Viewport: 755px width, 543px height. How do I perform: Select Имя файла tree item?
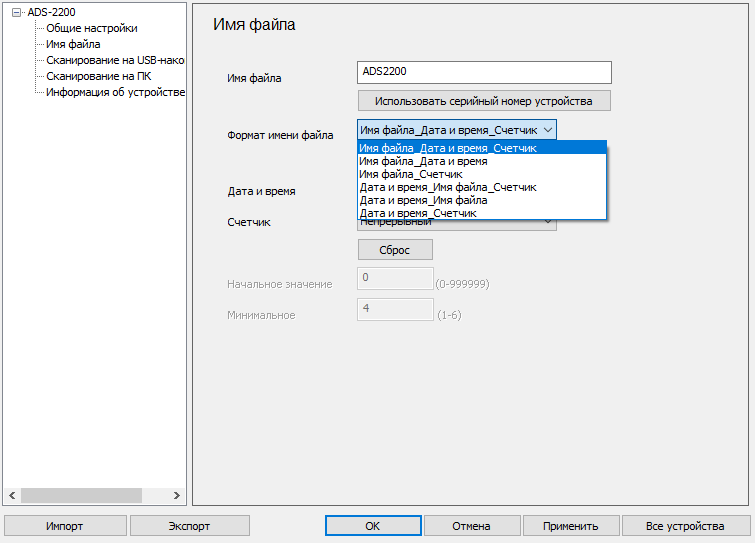73,44
